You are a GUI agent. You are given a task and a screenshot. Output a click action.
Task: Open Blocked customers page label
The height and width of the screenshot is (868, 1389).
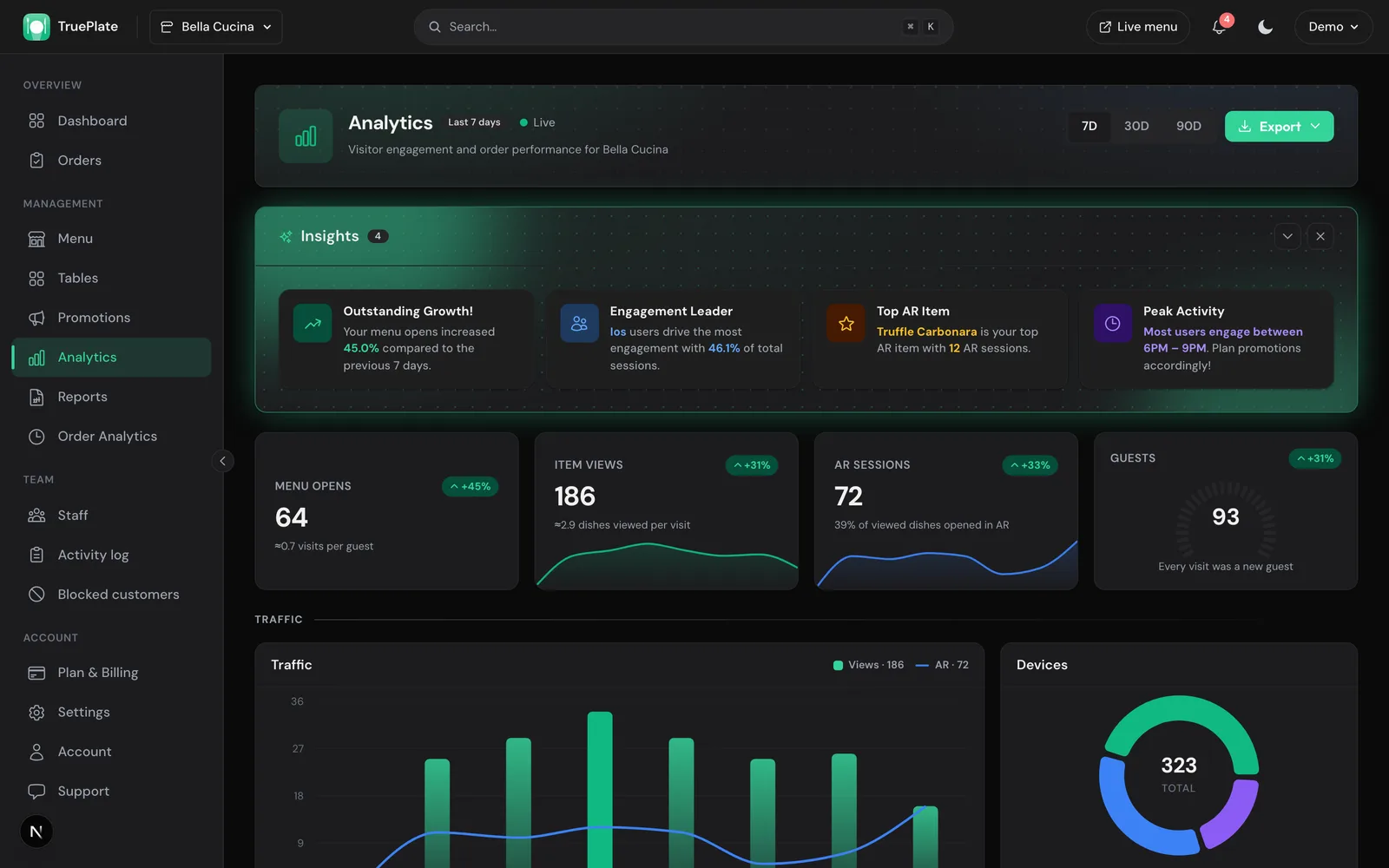point(118,595)
